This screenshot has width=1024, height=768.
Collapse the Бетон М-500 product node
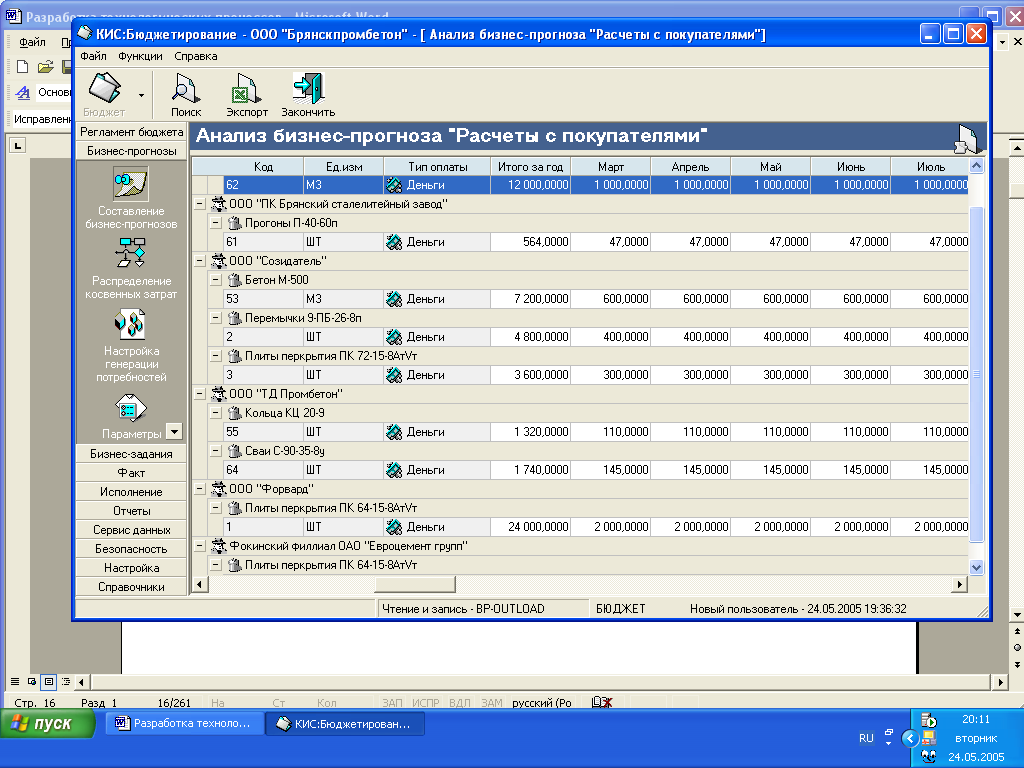point(216,280)
